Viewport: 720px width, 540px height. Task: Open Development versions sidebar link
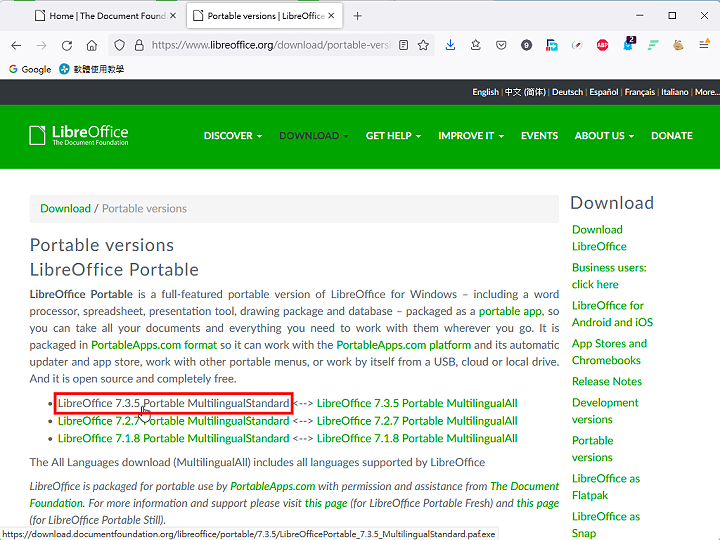[x=605, y=411]
